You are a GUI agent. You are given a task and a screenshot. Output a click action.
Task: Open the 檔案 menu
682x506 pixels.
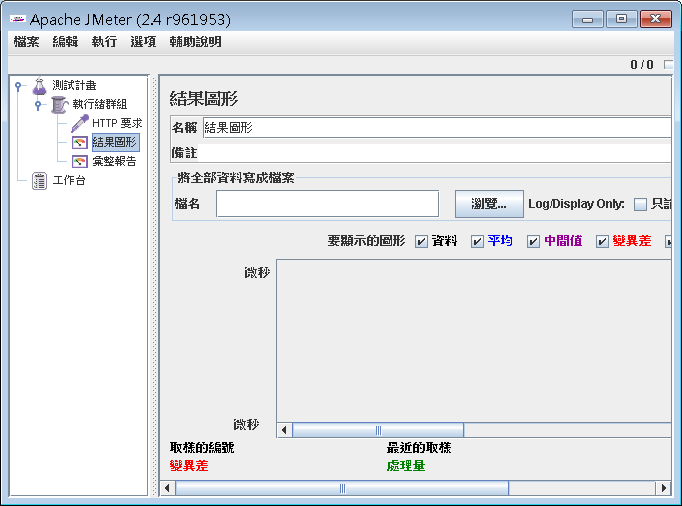(x=27, y=42)
